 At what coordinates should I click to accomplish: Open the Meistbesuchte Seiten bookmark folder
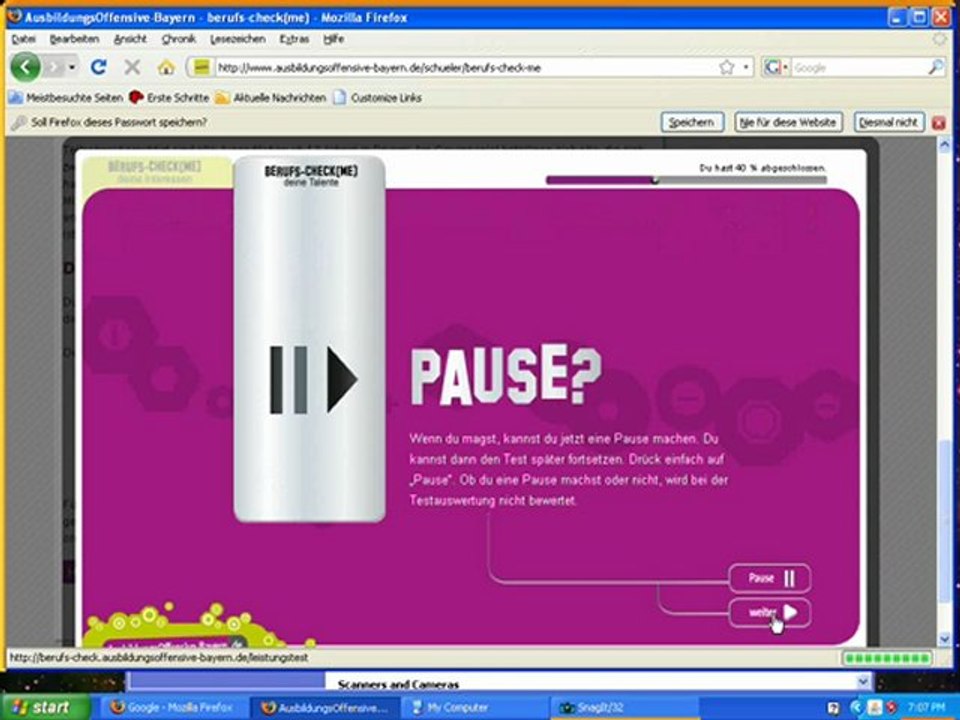[x=66, y=97]
